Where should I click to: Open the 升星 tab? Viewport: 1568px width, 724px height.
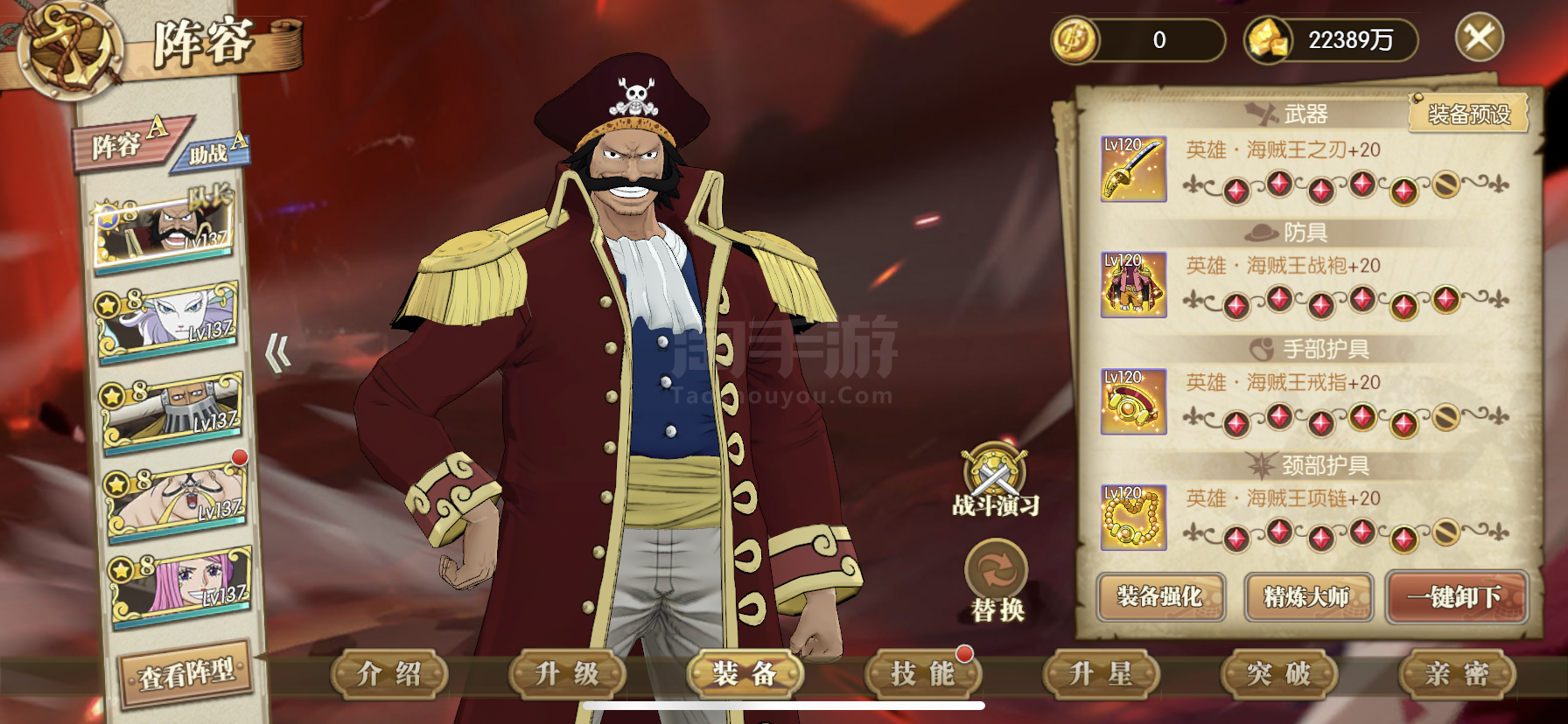point(1102,674)
